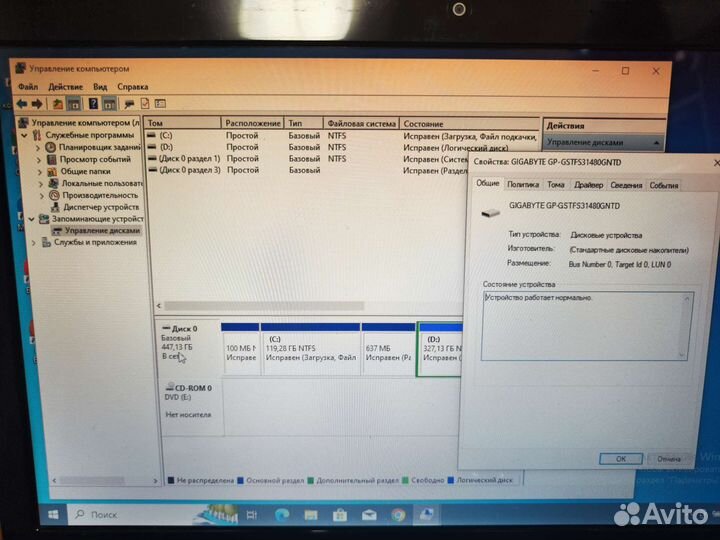Switch to the Драйвер tab
The height and width of the screenshot is (540, 720).
(588, 185)
